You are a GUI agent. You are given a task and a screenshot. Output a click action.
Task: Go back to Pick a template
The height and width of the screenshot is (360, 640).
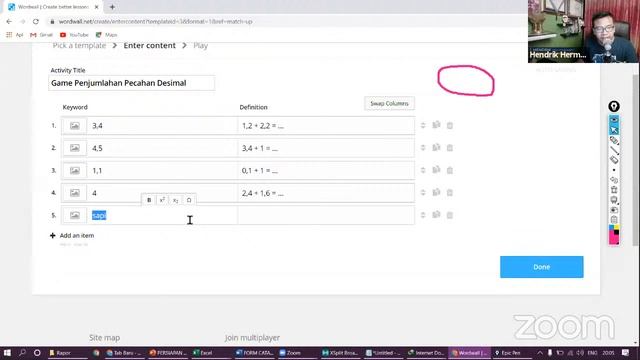click(79, 45)
